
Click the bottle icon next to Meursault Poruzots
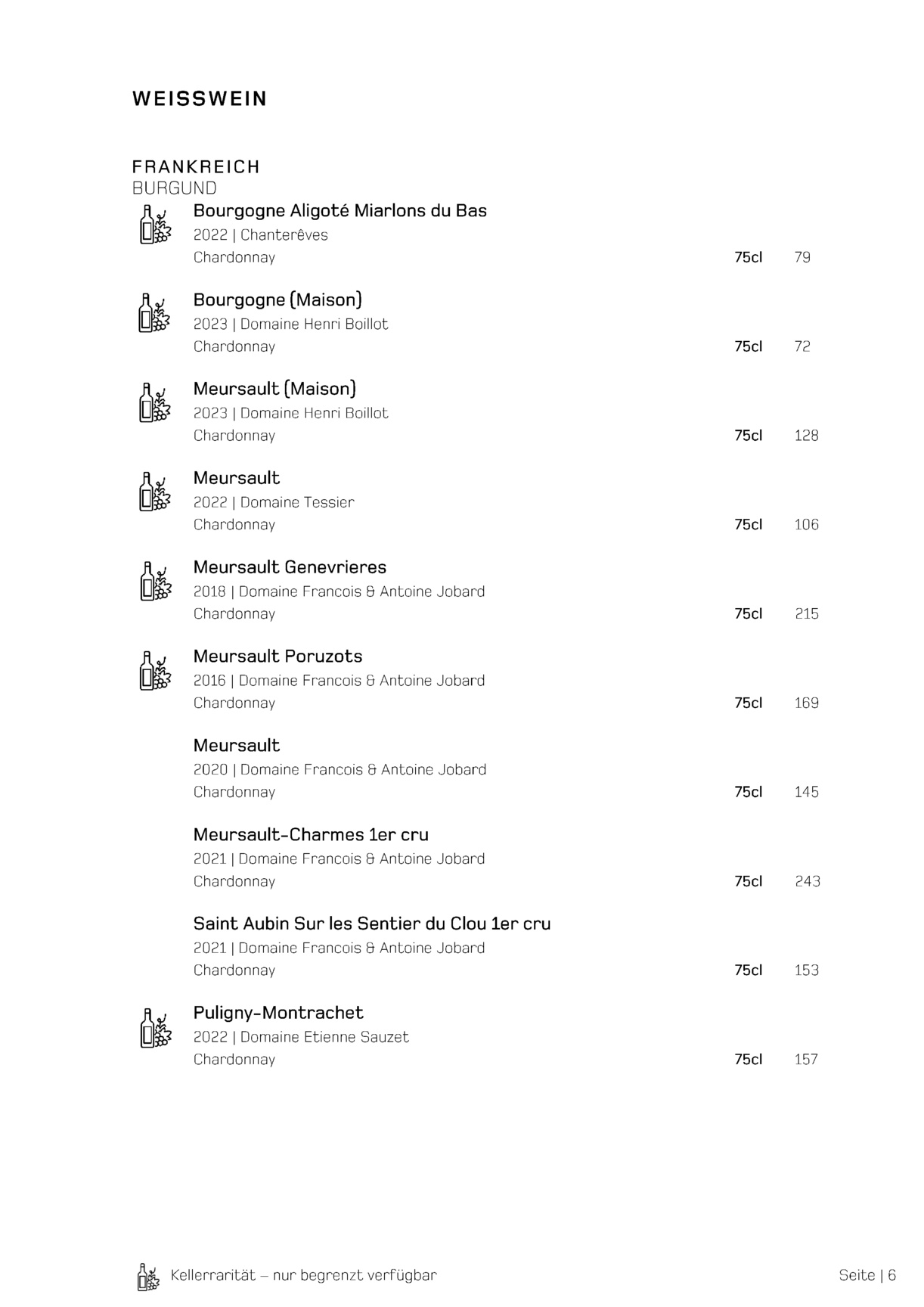[x=155, y=670]
